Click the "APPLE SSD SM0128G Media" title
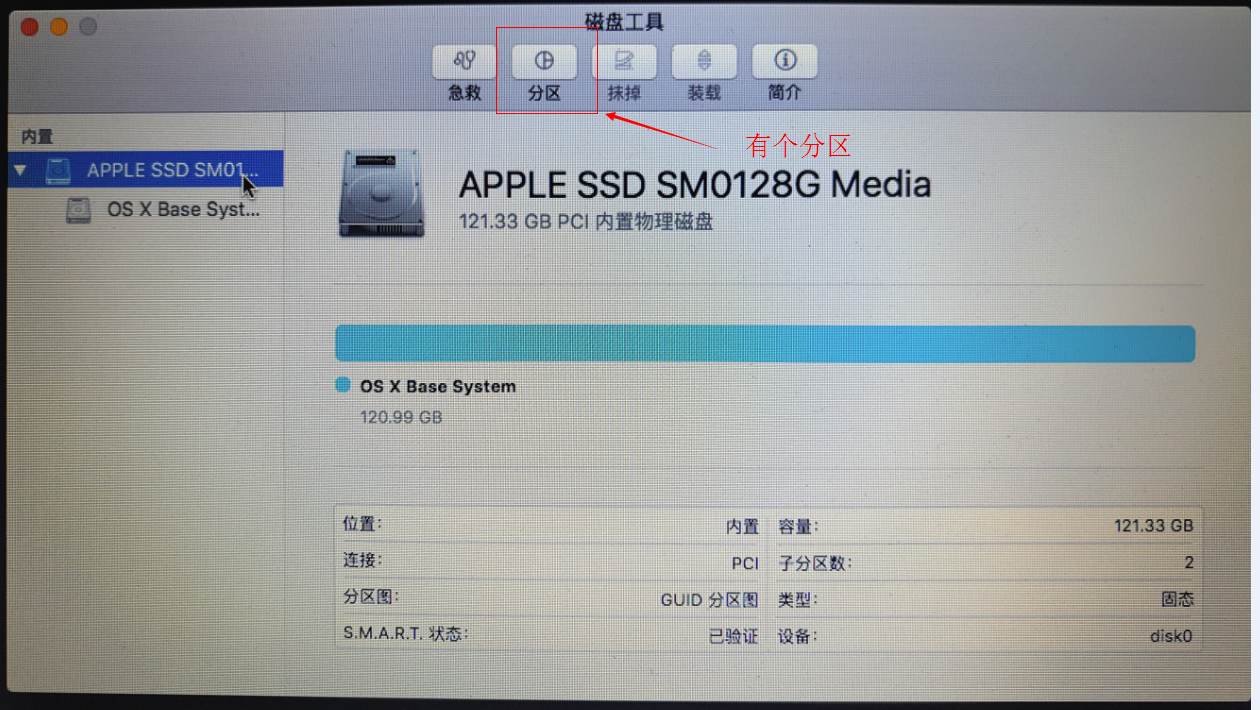This screenshot has width=1260, height=710. point(695,184)
